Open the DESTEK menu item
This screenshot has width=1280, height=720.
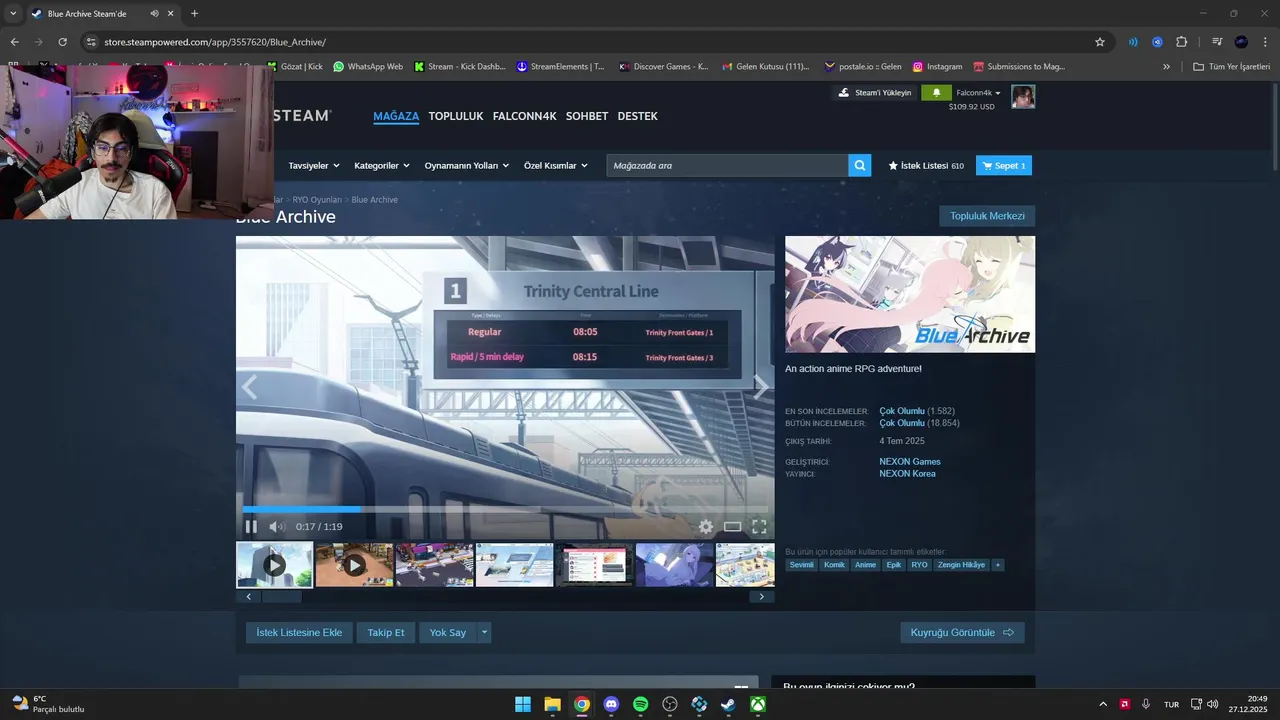(638, 116)
